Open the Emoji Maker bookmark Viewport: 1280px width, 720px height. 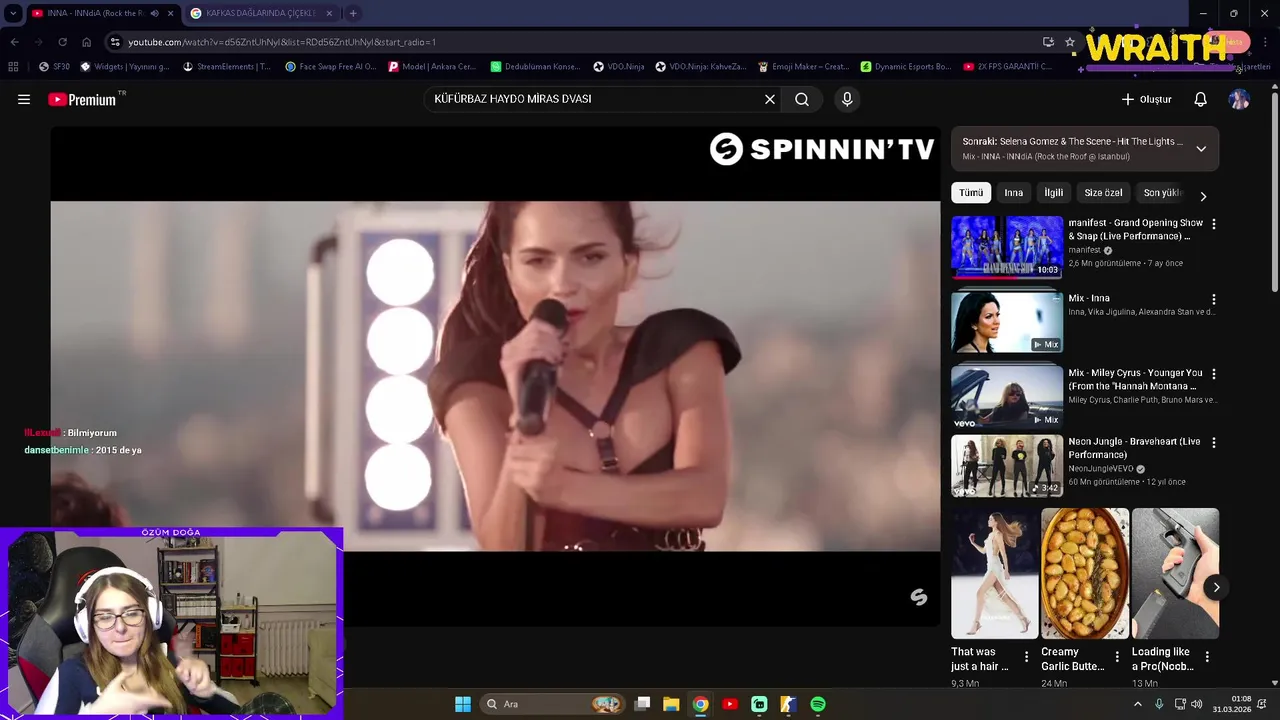point(804,67)
